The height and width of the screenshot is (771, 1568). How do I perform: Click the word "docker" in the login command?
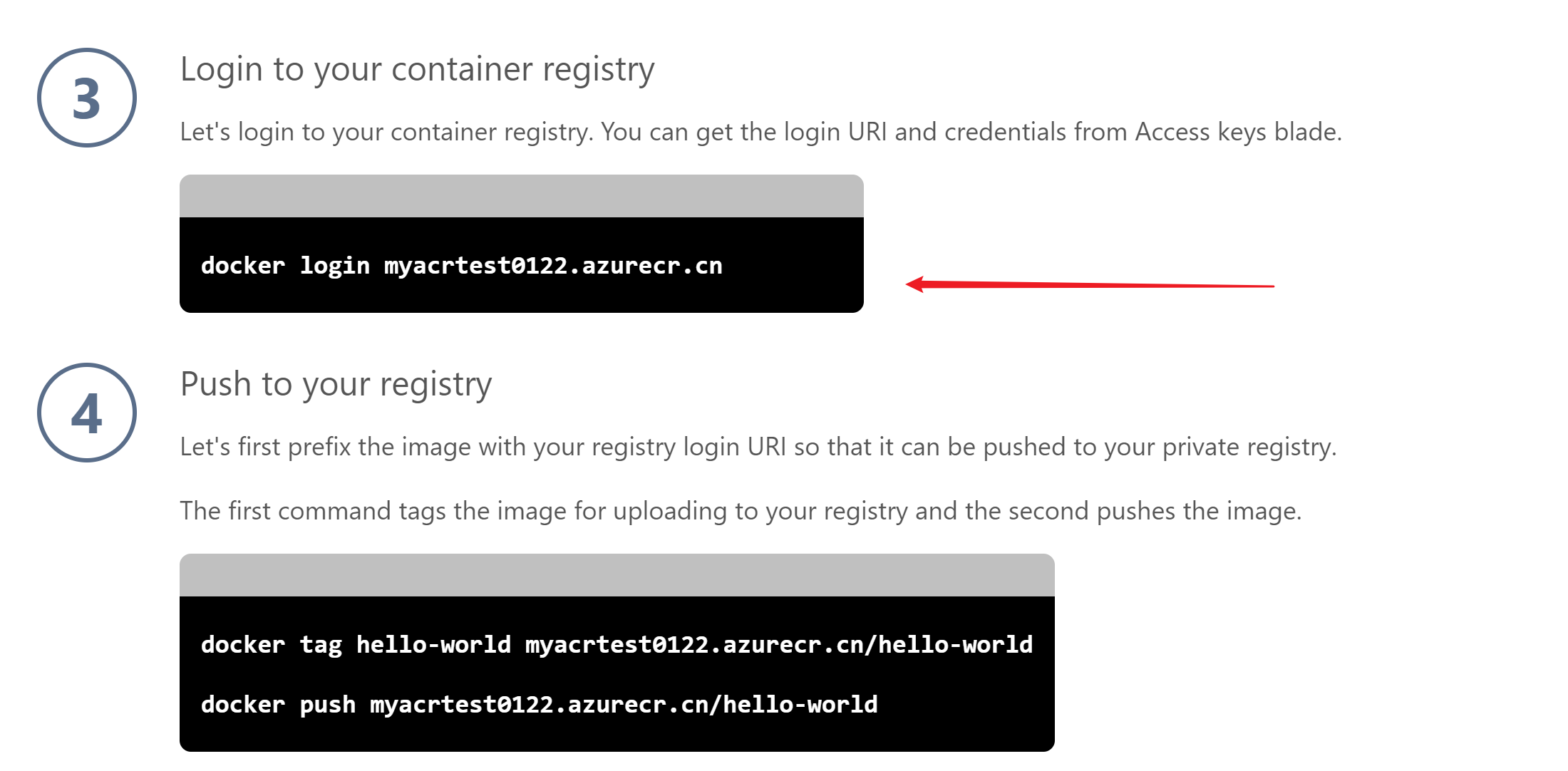click(x=242, y=266)
